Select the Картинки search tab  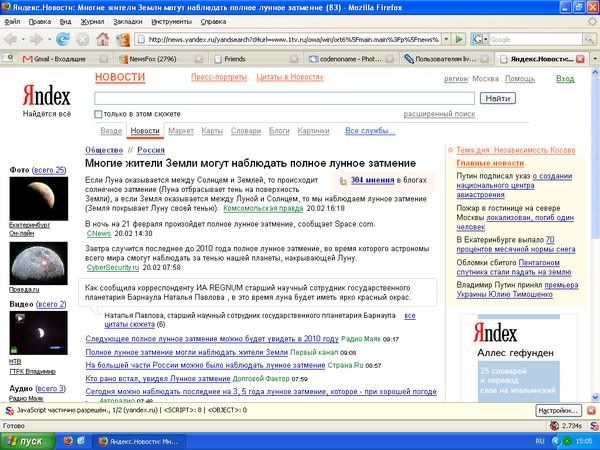click(x=313, y=130)
